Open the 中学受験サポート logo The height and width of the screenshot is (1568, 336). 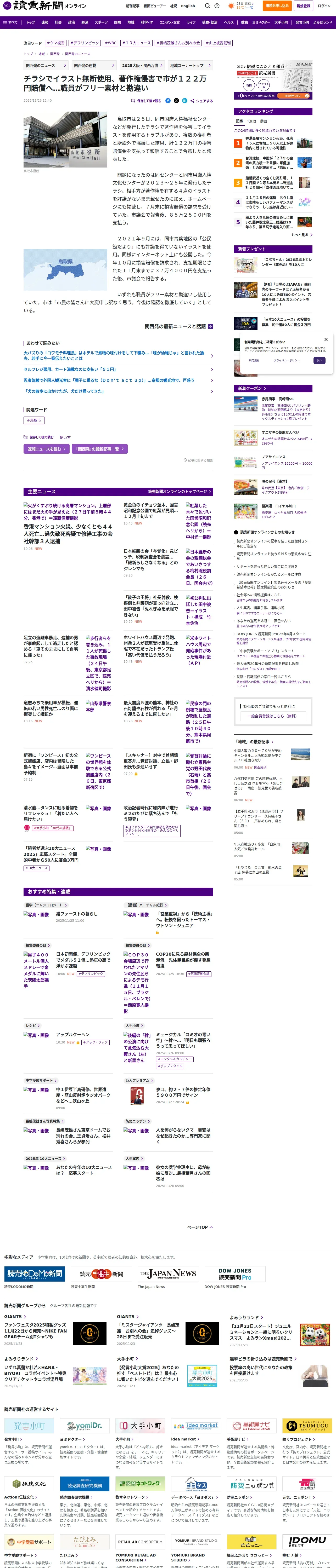click(x=29, y=1541)
